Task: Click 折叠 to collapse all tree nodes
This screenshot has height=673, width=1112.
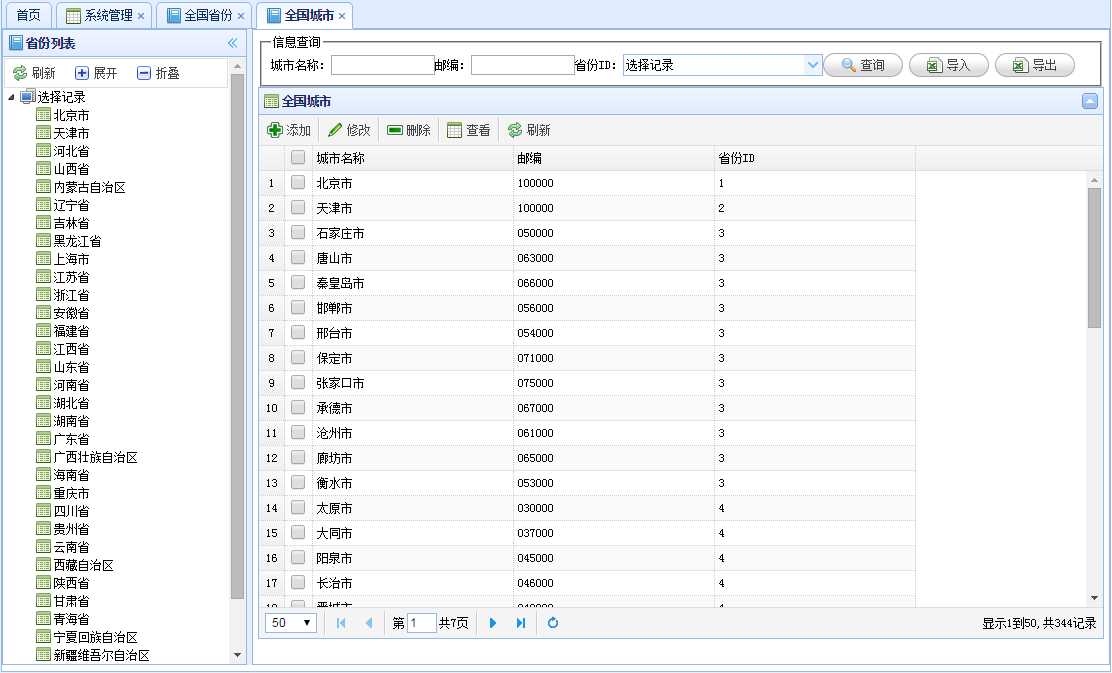Action: click(x=158, y=73)
